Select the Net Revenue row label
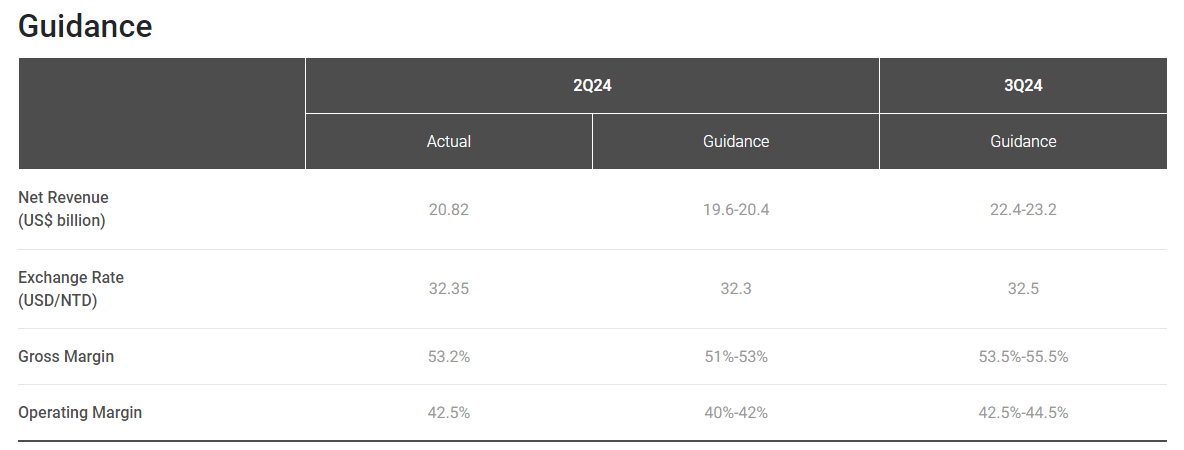The image size is (1184, 450). (63, 209)
